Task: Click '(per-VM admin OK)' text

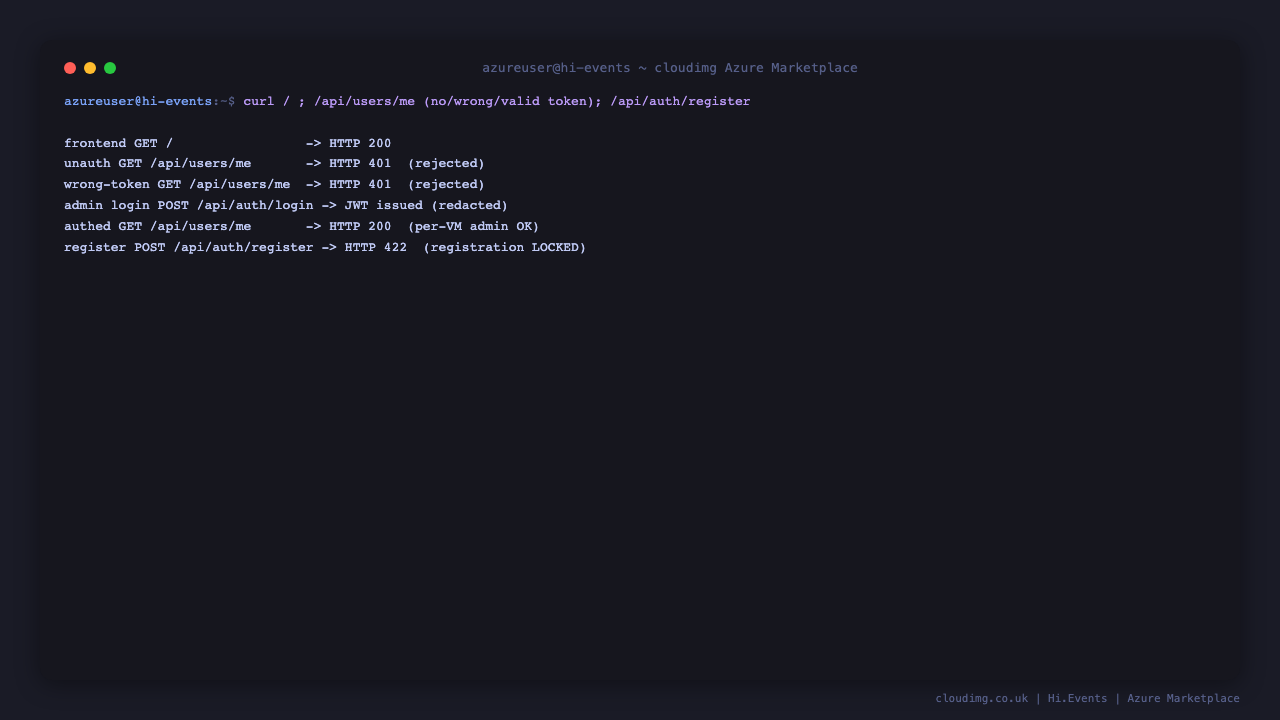Action: (x=474, y=226)
